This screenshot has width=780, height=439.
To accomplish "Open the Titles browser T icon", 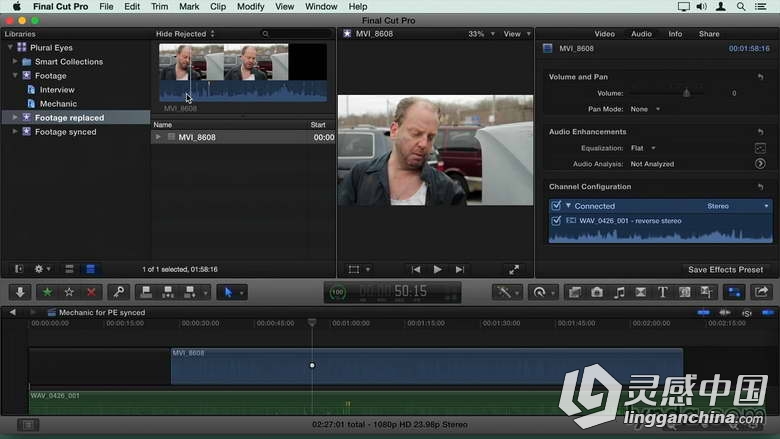I will coord(663,292).
